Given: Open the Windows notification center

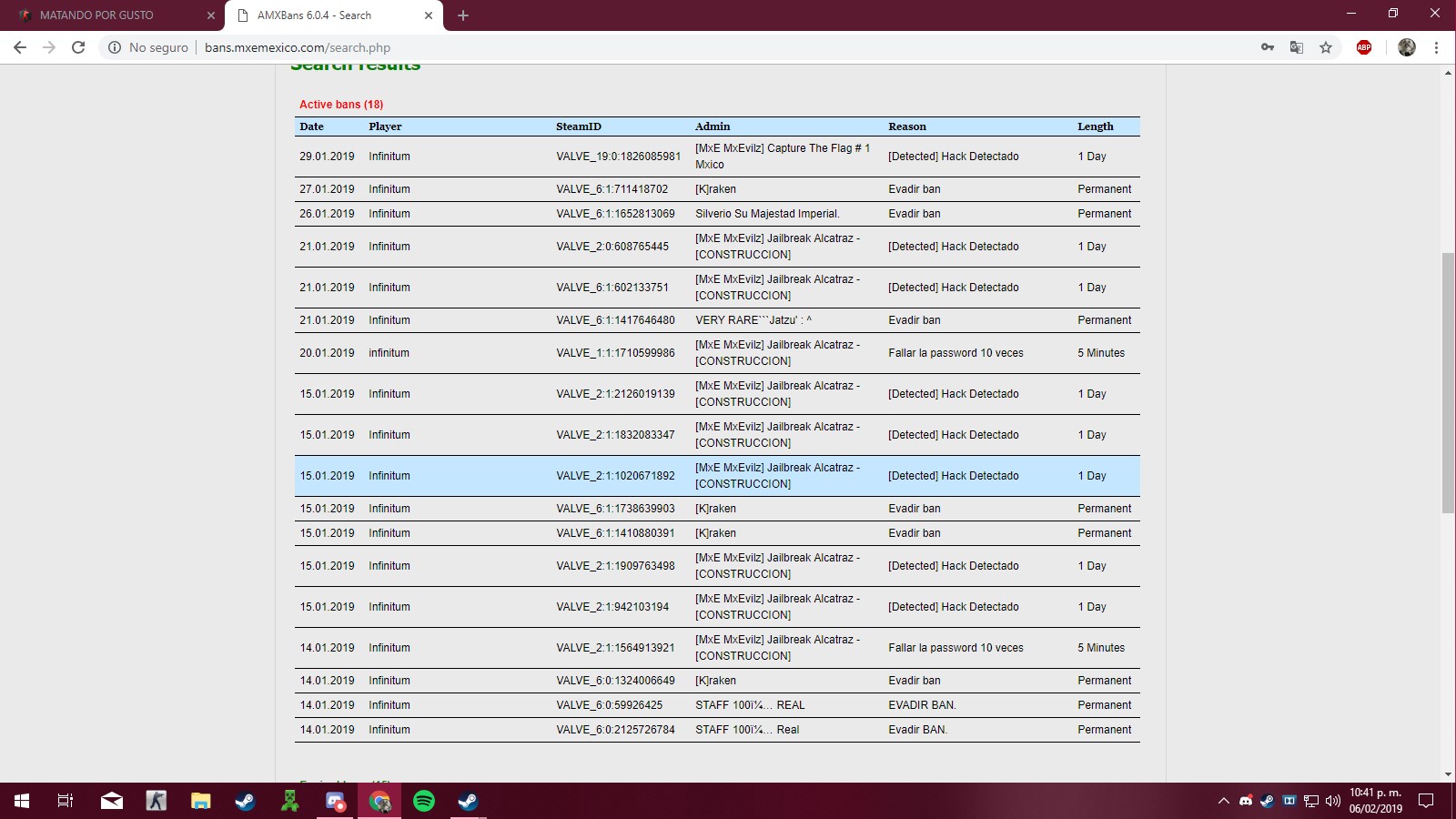Looking at the screenshot, I should pos(1426,801).
